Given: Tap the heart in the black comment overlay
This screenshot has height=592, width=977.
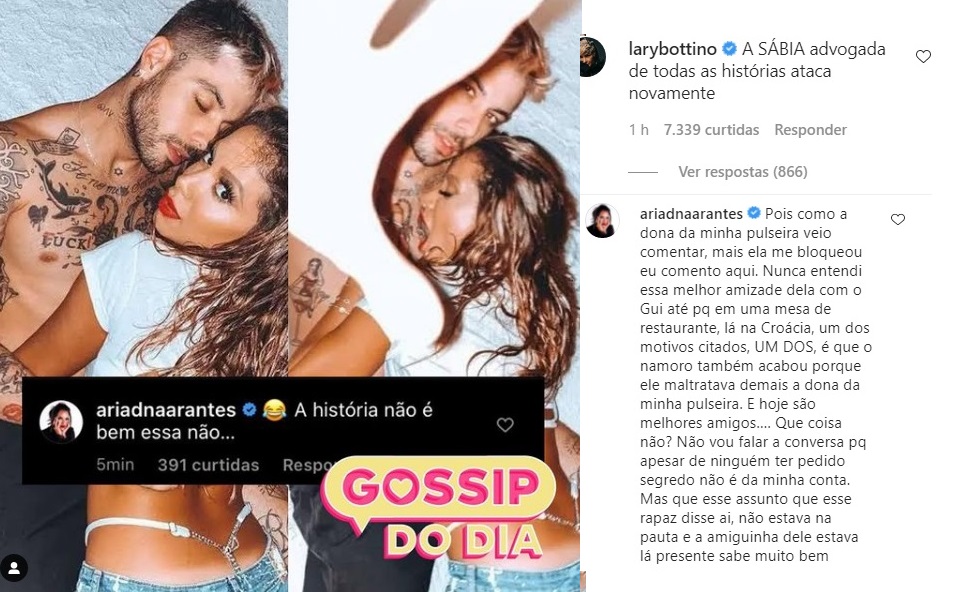Looking at the screenshot, I should click(x=505, y=425).
